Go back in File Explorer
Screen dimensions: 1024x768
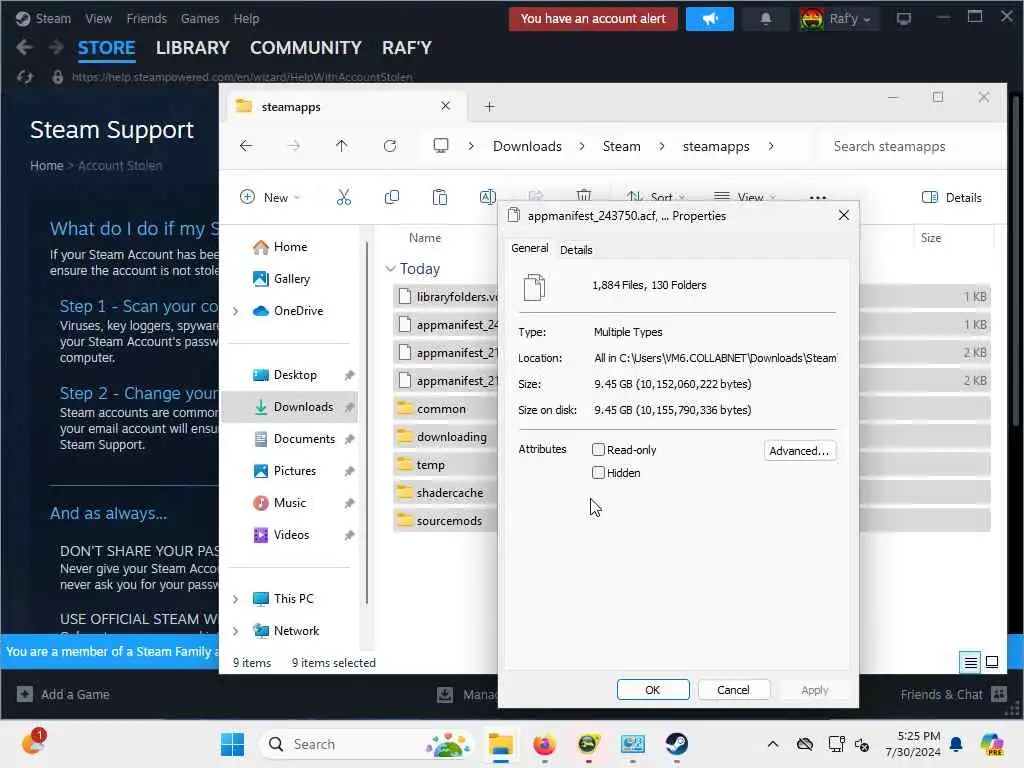(x=246, y=146)
